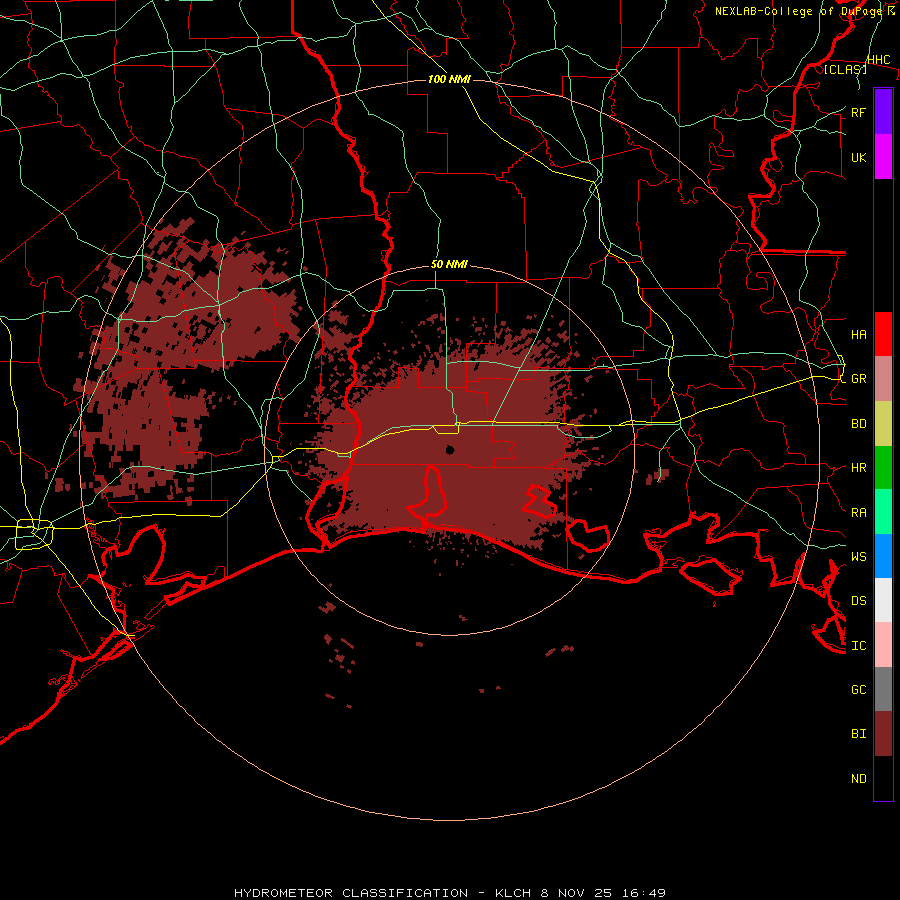
Task: Select the HR label text in legend
Action: click(858, 467)
